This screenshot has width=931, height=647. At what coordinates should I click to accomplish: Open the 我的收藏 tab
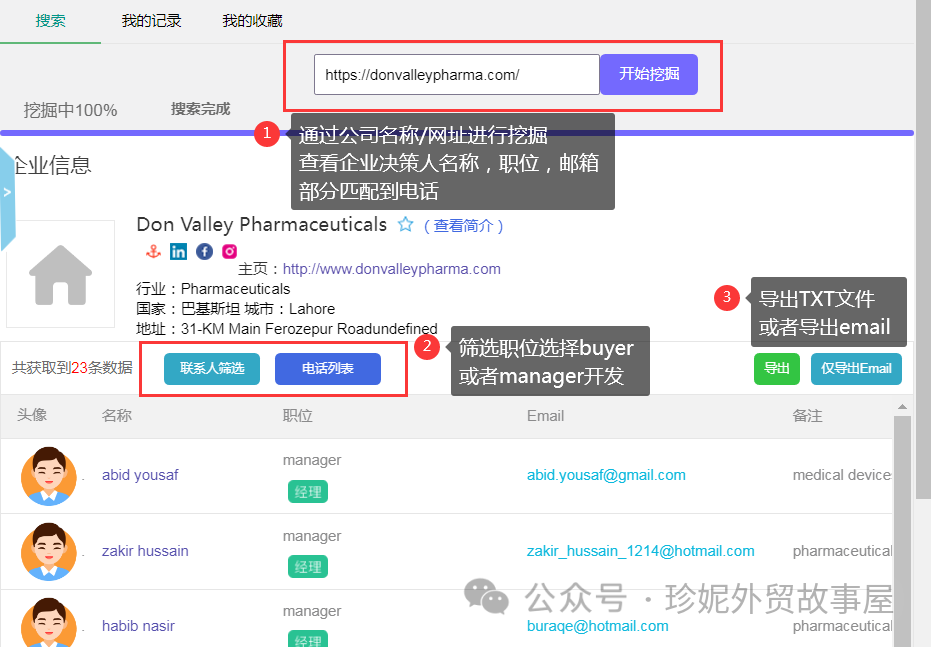(252, 21)
